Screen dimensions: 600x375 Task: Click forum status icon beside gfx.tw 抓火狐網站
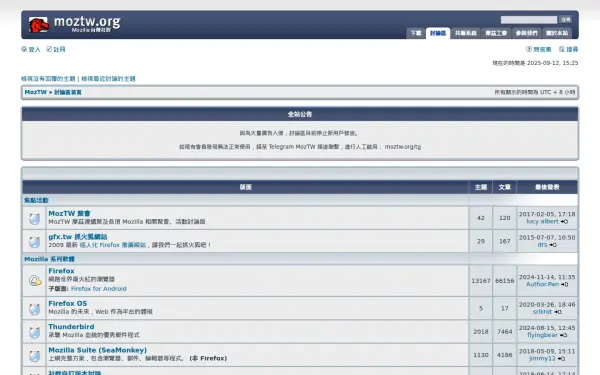coord(34,242)
